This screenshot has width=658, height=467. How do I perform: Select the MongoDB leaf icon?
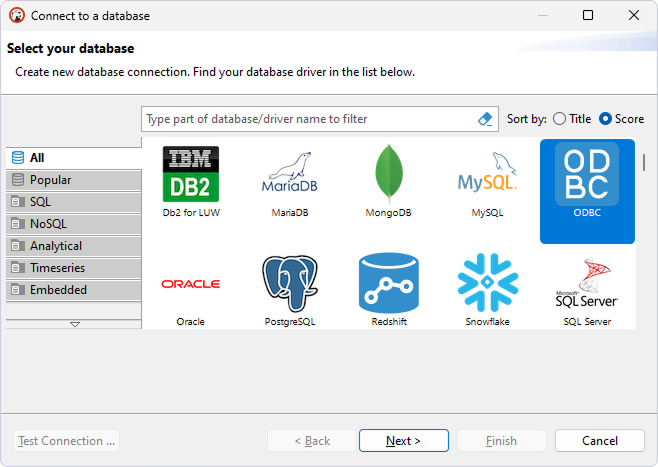coord(388,175)
